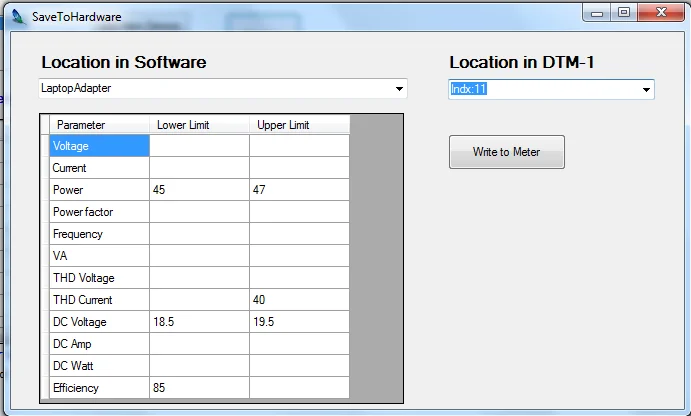Minimize the SaveToHardware window
This screenshot has width=691, height=416.
(599, 13)
